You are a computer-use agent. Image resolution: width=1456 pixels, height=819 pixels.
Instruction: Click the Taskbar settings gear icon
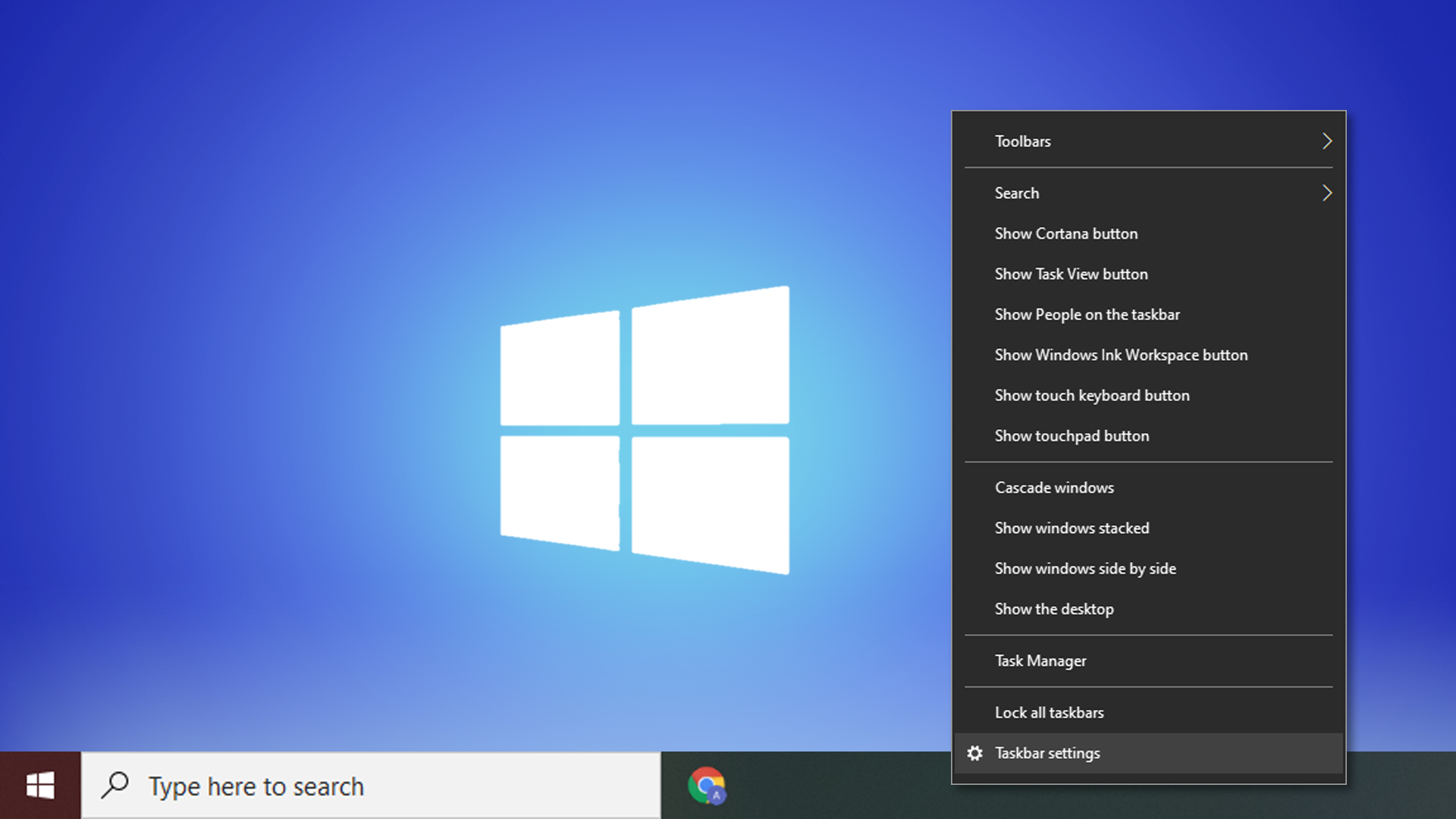975,752
